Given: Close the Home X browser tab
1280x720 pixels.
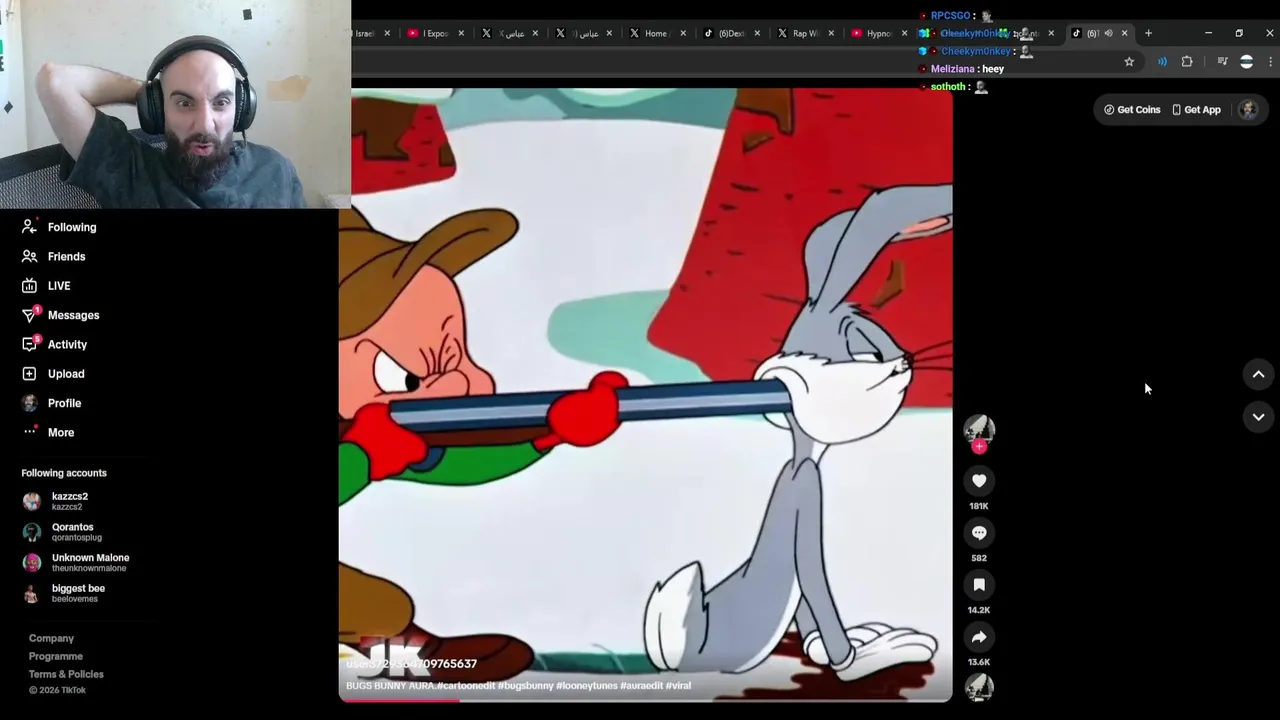Looking at the screenshot, I should click(683, 33).
